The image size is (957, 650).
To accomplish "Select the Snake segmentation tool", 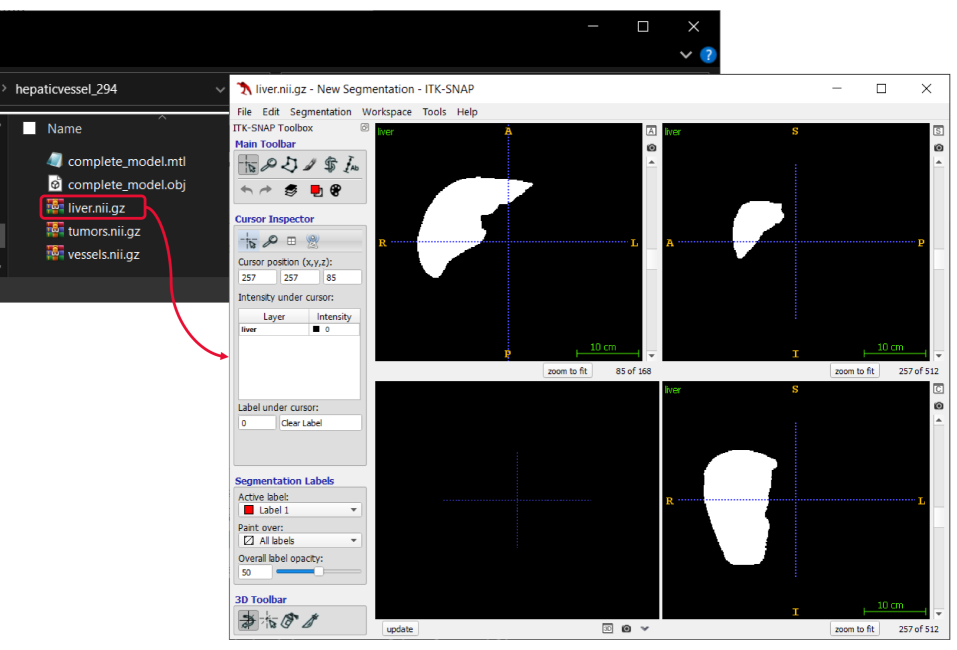I will [331, 165].
